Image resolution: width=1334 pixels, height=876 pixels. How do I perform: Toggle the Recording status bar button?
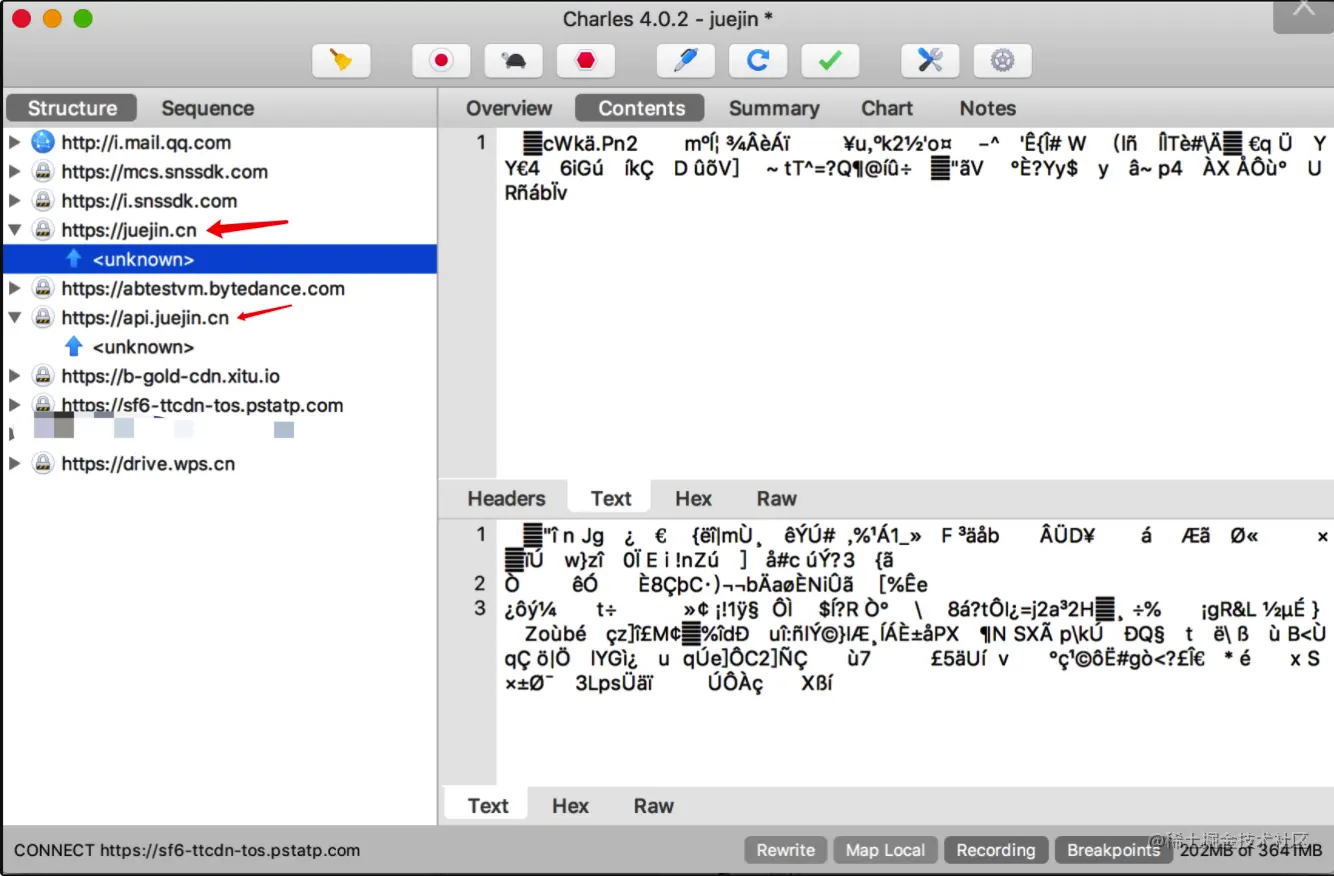tap(996, 850)
